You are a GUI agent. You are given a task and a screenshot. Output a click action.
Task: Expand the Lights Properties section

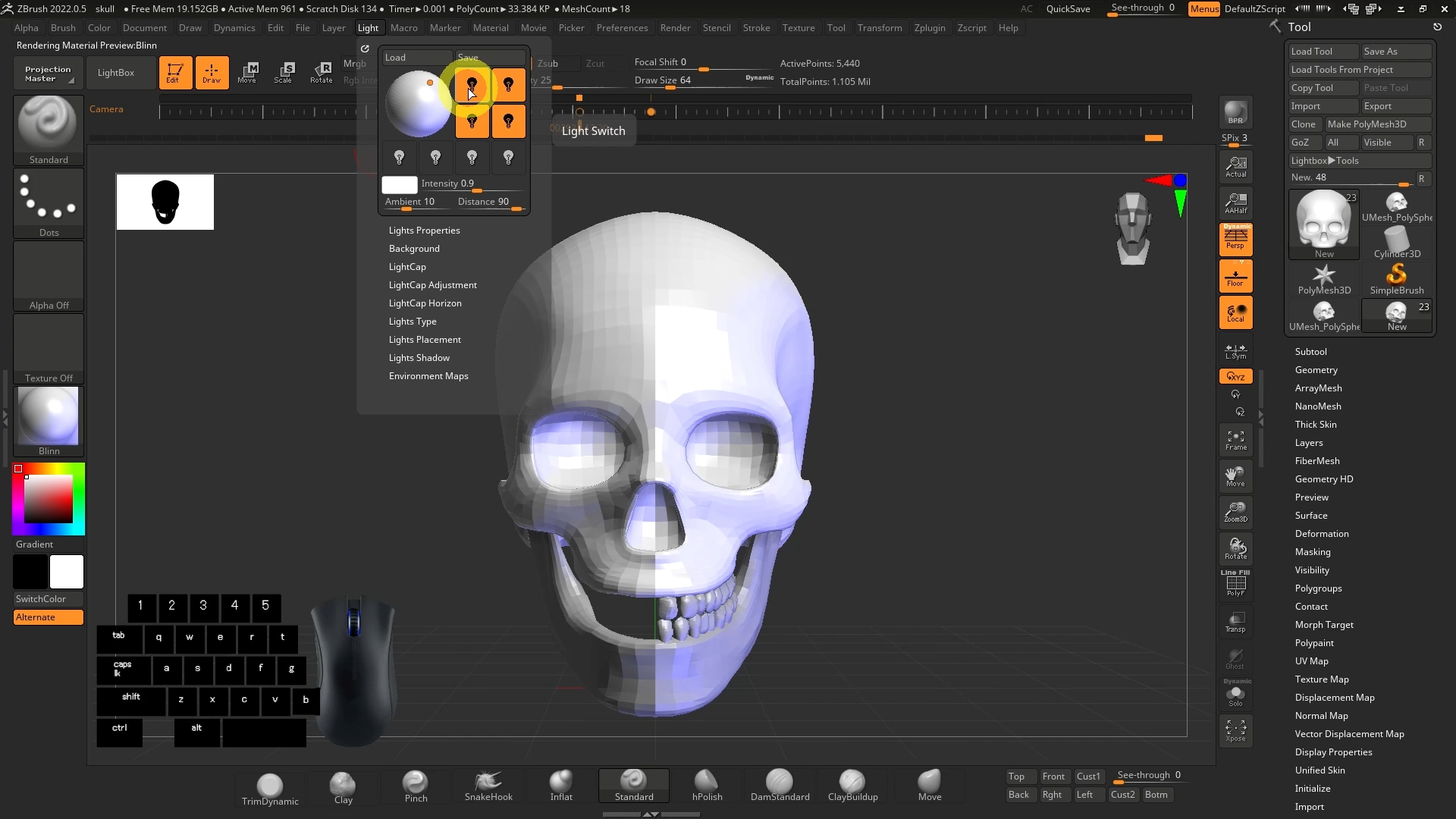click(x=424, y=231)
